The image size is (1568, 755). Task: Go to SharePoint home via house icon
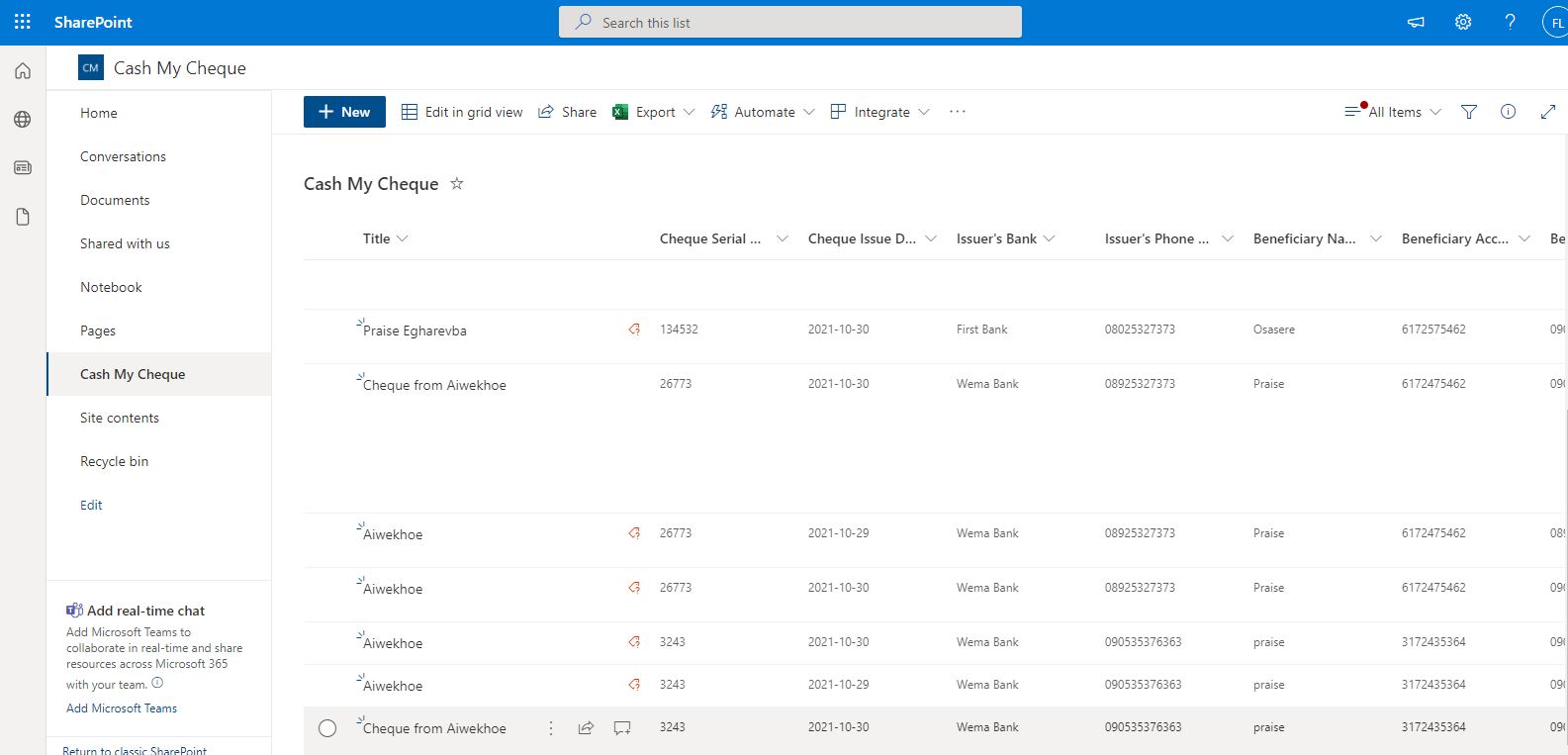tap(23, 71)
